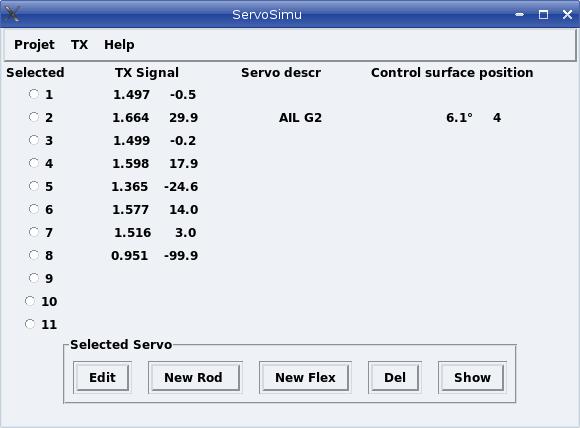Open the Help menu
Image resolution: width=580 pixels, height=428 pixels.
(119, 45)
